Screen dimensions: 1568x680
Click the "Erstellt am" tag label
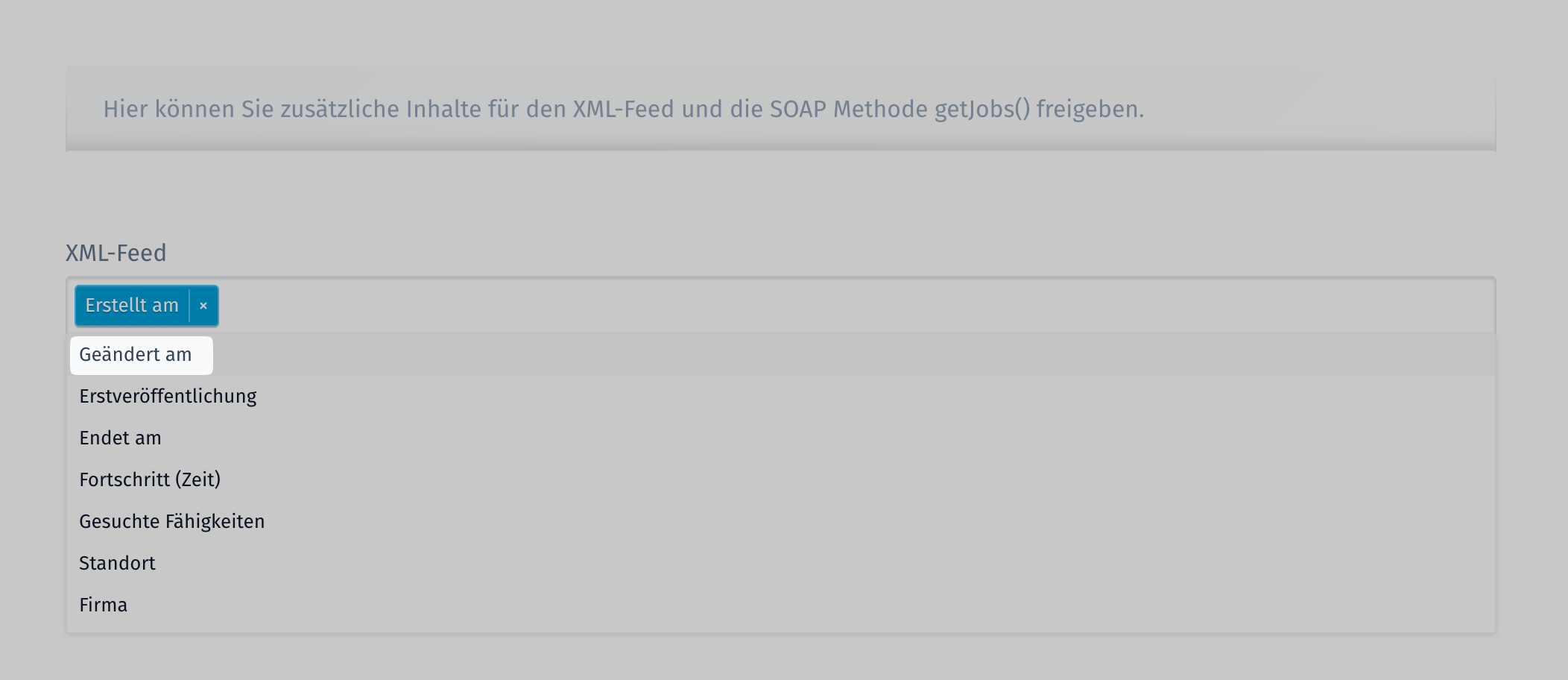tap(132, 306)
